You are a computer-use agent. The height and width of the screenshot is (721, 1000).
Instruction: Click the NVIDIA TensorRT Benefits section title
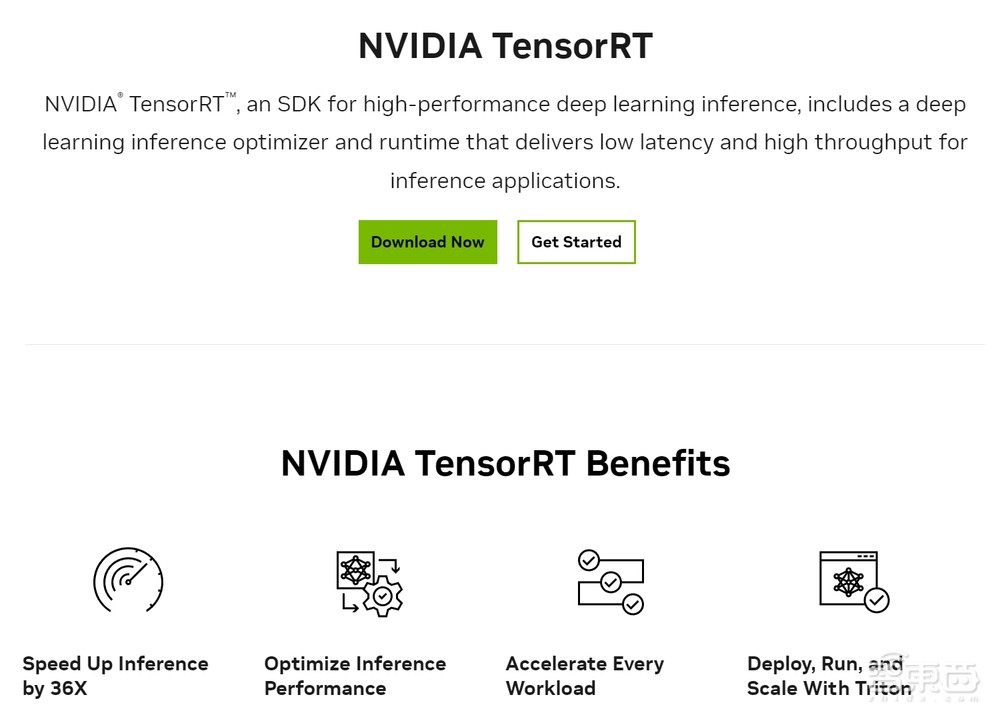(x=506, y=463)
